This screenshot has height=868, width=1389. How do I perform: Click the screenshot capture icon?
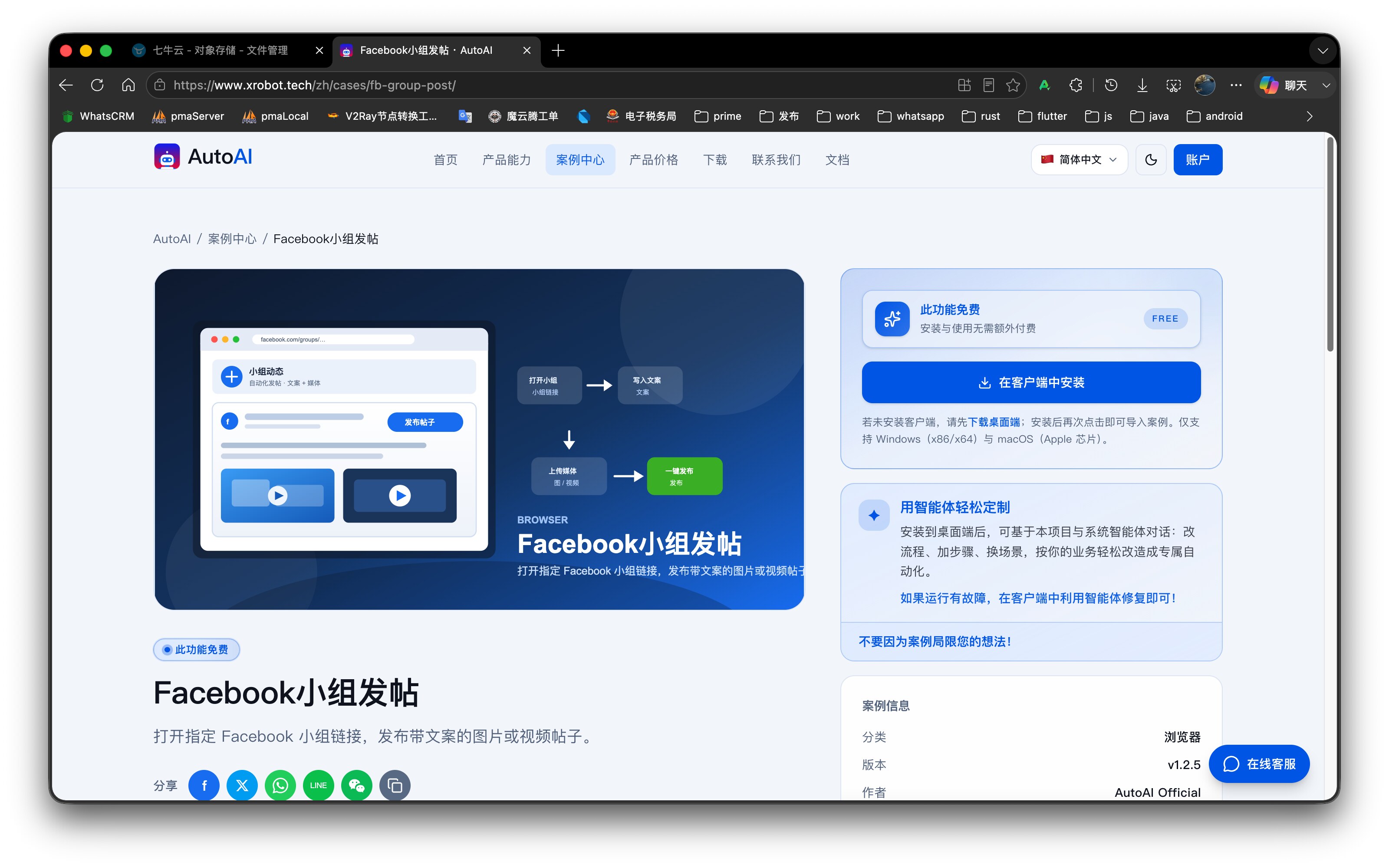click(1173, 85)
